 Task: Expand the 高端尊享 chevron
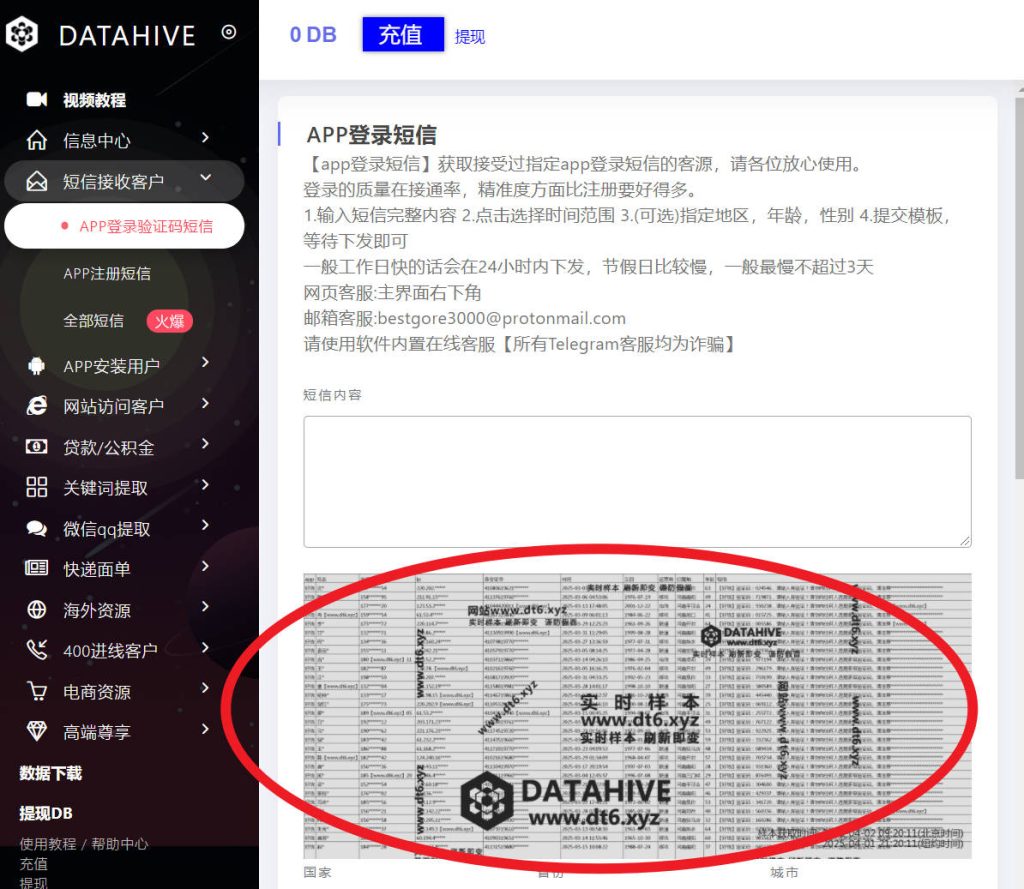(x=205, y=729)
